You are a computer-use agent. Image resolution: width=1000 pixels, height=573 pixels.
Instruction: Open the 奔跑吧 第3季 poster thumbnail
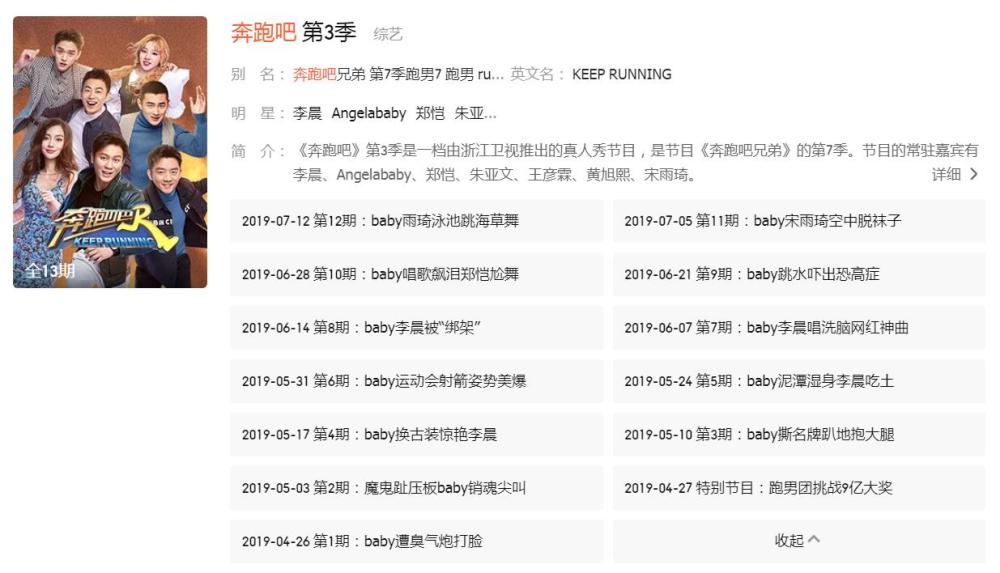point(110,152)
